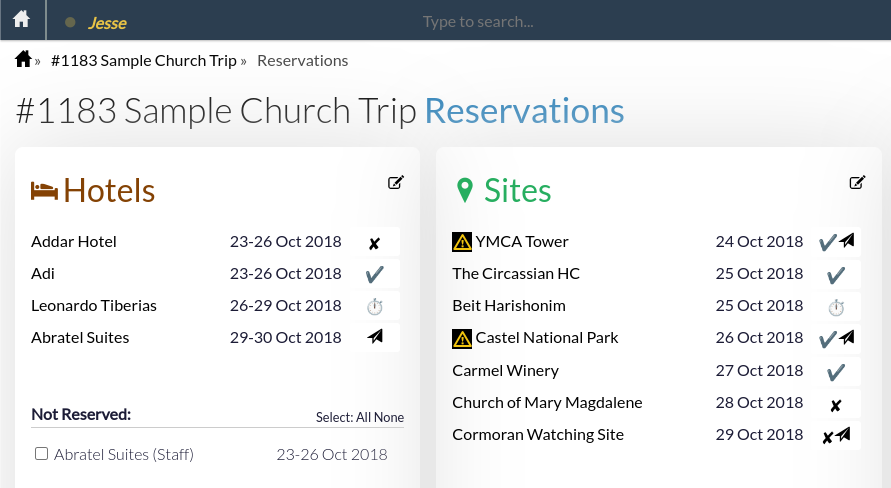891x488 pixels.
Task: Click the warning icon beside Castel National Park
Action: point(462,339)
